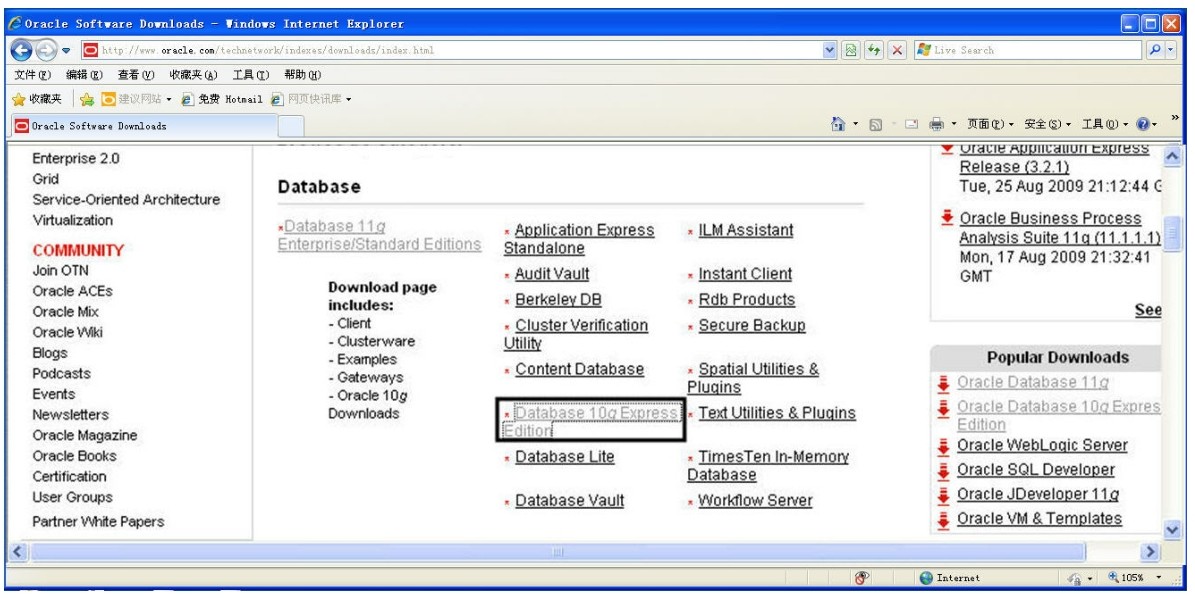Open the 页面(P) page dropdown
Viewport: 1195px width, 598px height.
coord(990,124)
